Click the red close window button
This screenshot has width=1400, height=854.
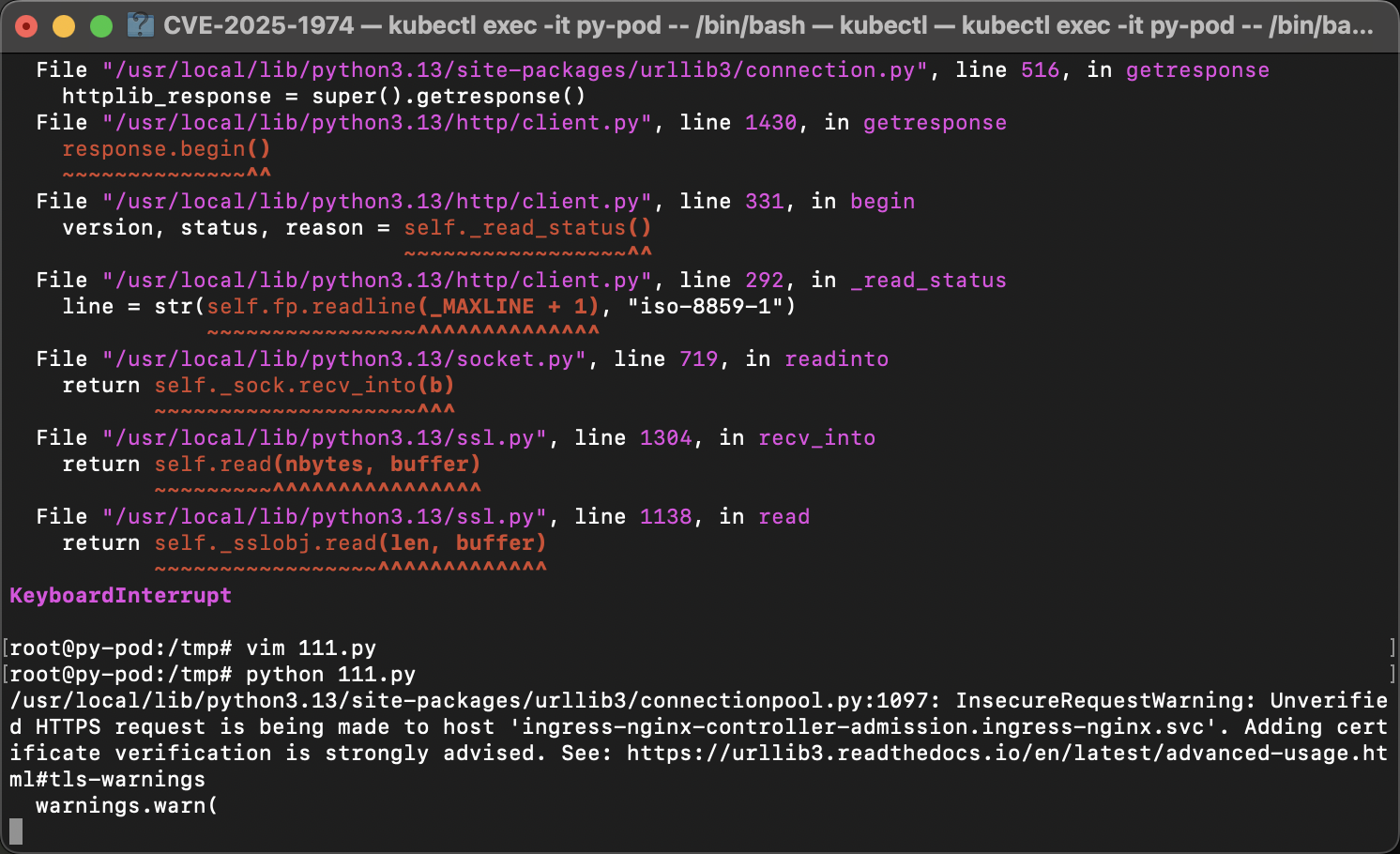point(26,25)
